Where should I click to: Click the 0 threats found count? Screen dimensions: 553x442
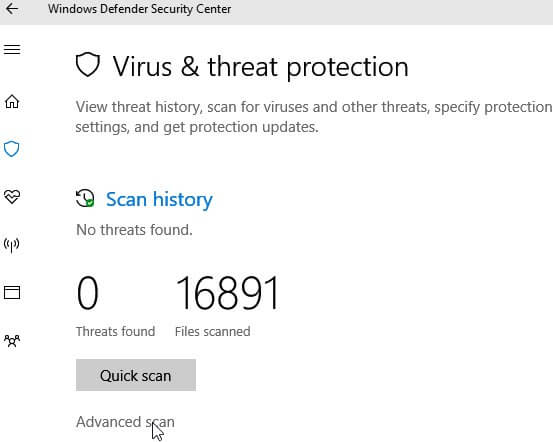87,293
